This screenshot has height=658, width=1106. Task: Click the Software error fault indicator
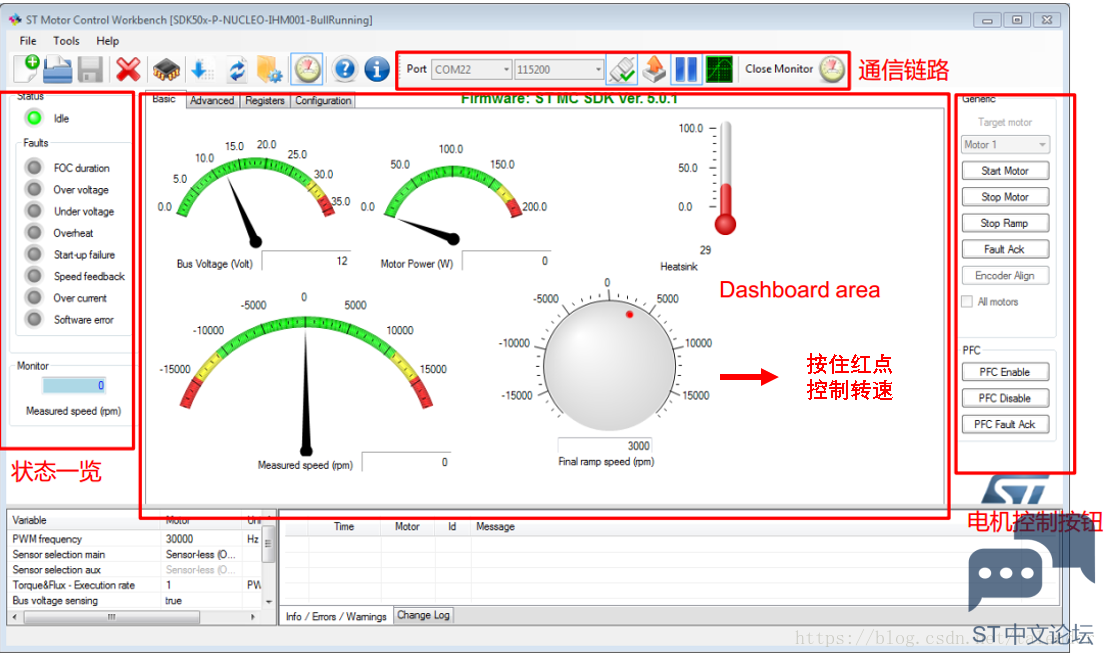coord(34,319)
